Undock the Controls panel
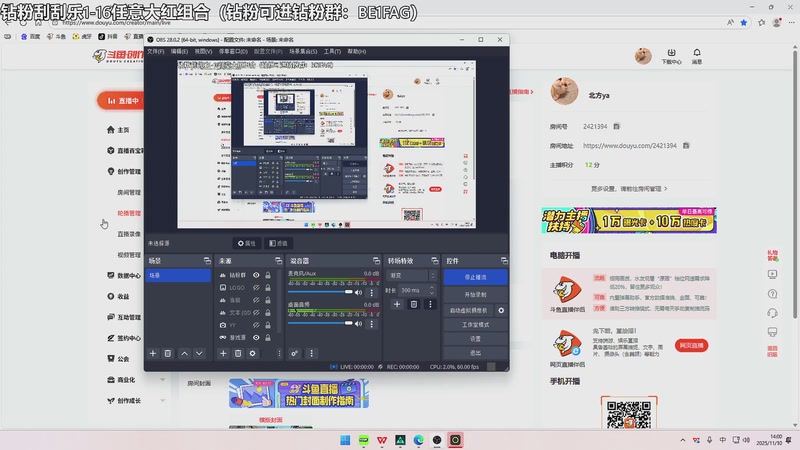This screenshot has width=800, height=450. coord(504,261)
